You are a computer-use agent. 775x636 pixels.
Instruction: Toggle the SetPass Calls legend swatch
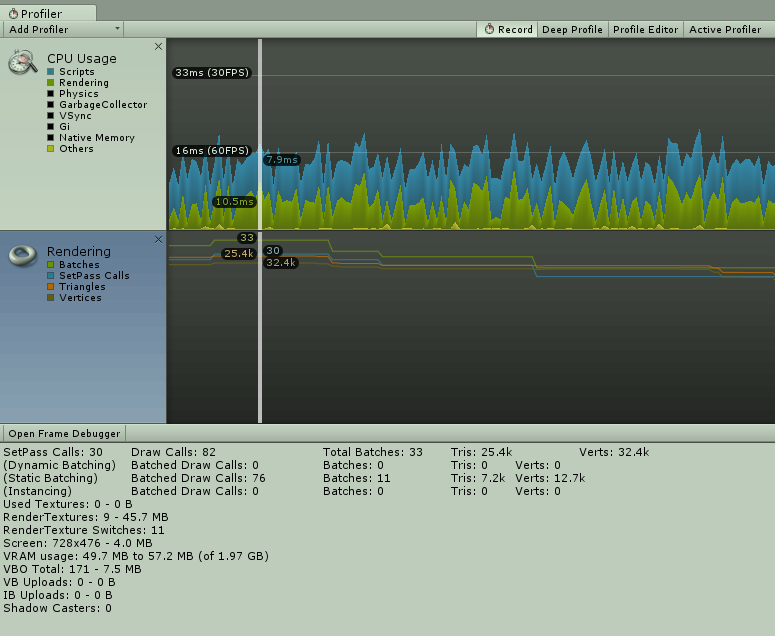pos(50,275)
